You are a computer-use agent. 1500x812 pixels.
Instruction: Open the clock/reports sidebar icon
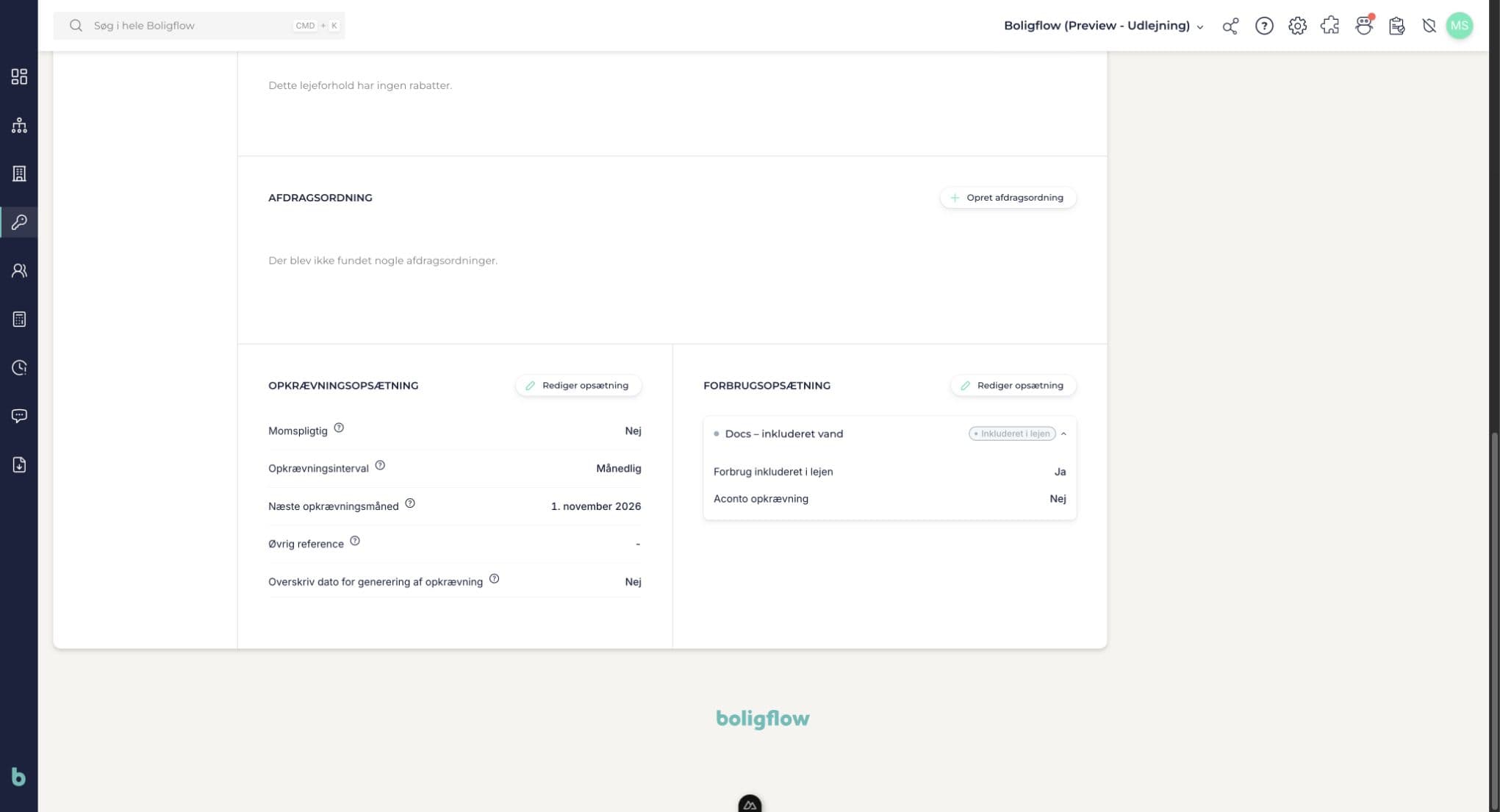pos(19,367)
